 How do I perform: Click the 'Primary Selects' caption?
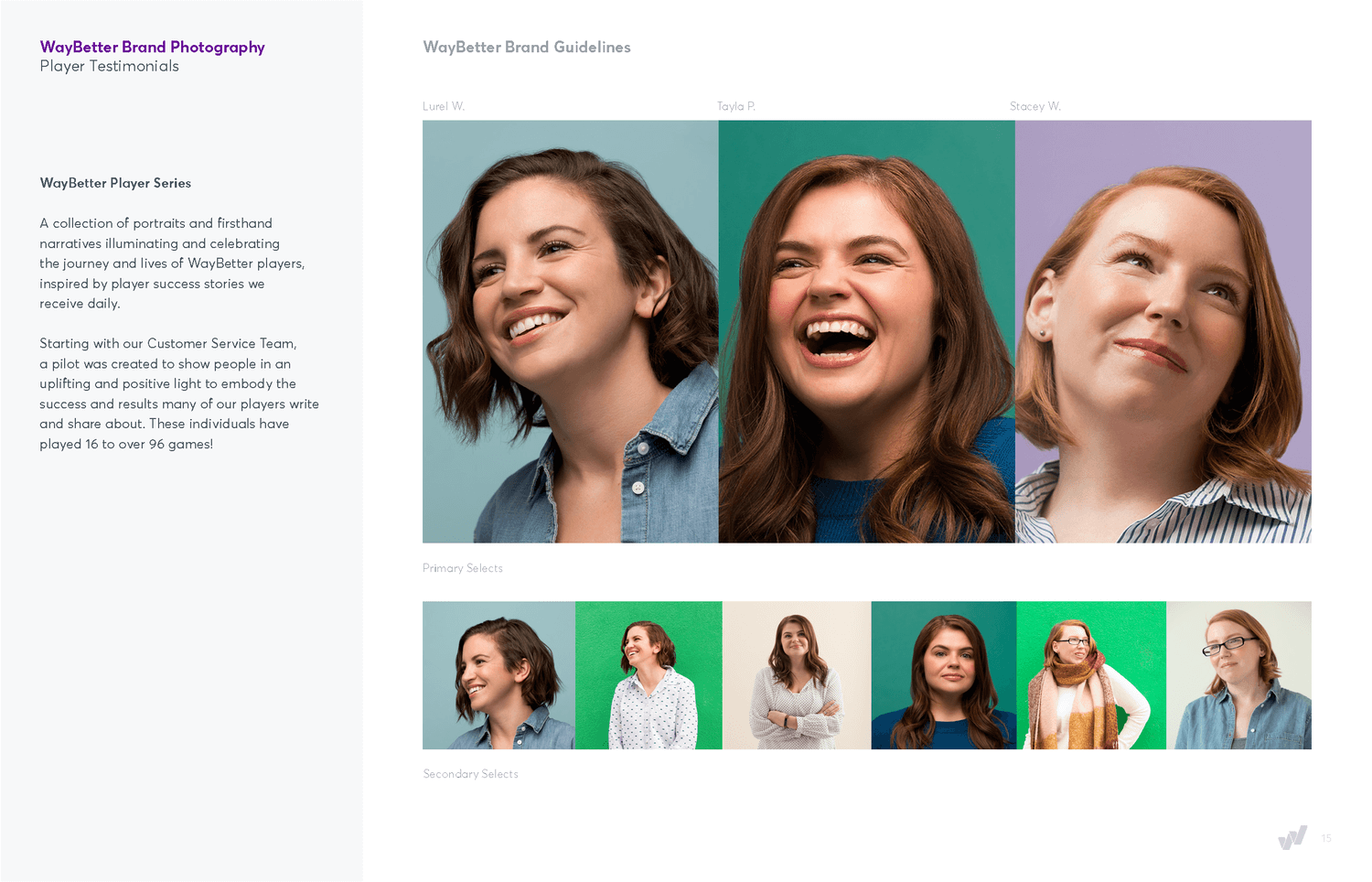pyautogui.click(x=463, y=568)
